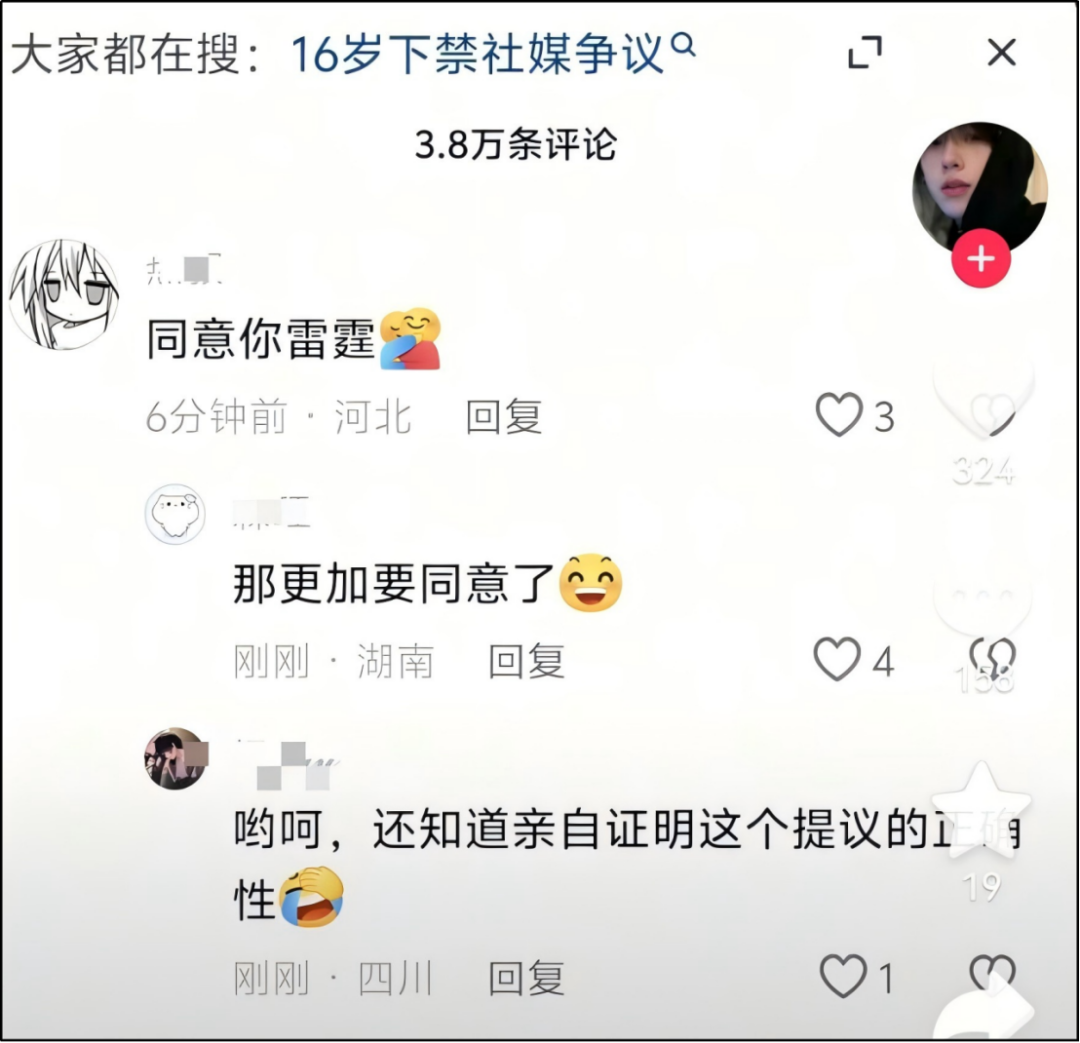Reply to the 河北 comment
The width and height of the screenshot is (1080, 1043).
click(503, 417)
